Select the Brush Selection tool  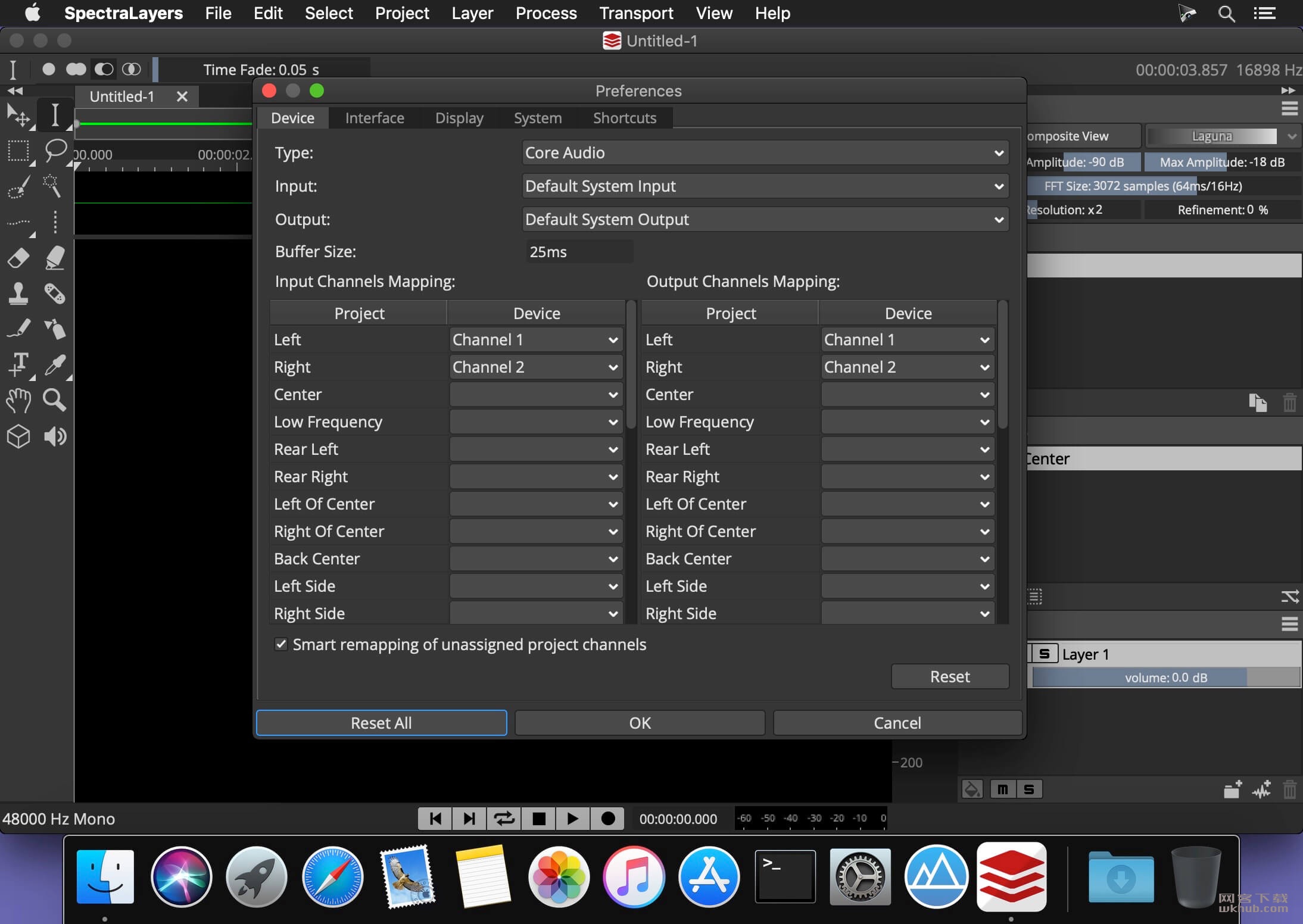pyautogui.click(x=18, y=187)
